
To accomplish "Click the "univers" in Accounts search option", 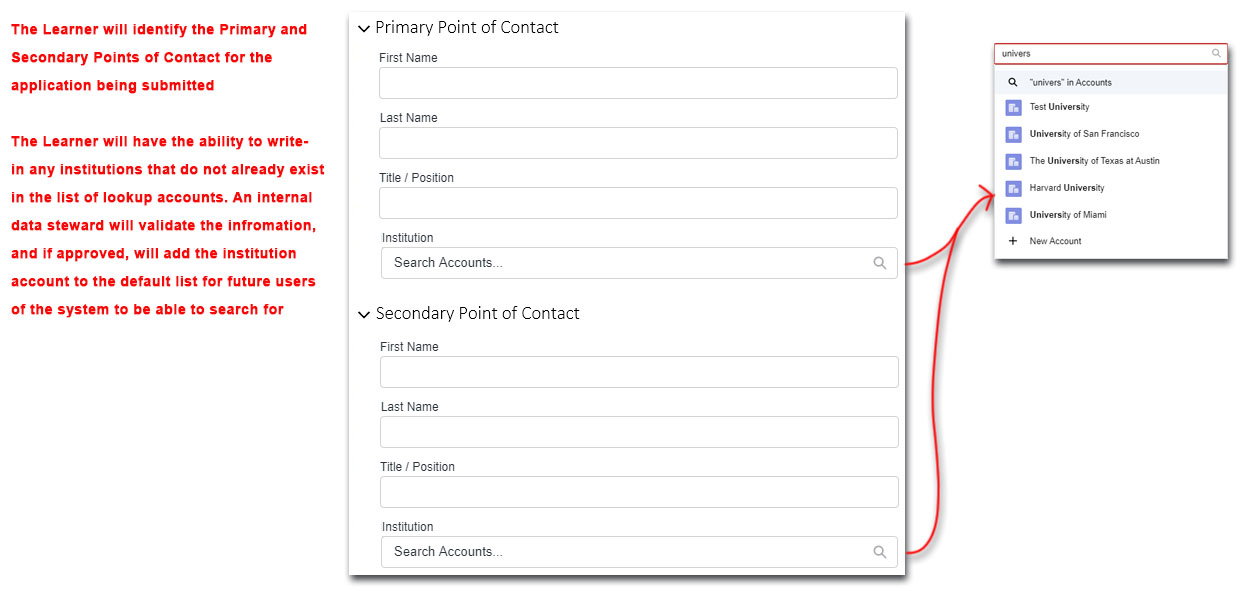I will coord(1070,83).
